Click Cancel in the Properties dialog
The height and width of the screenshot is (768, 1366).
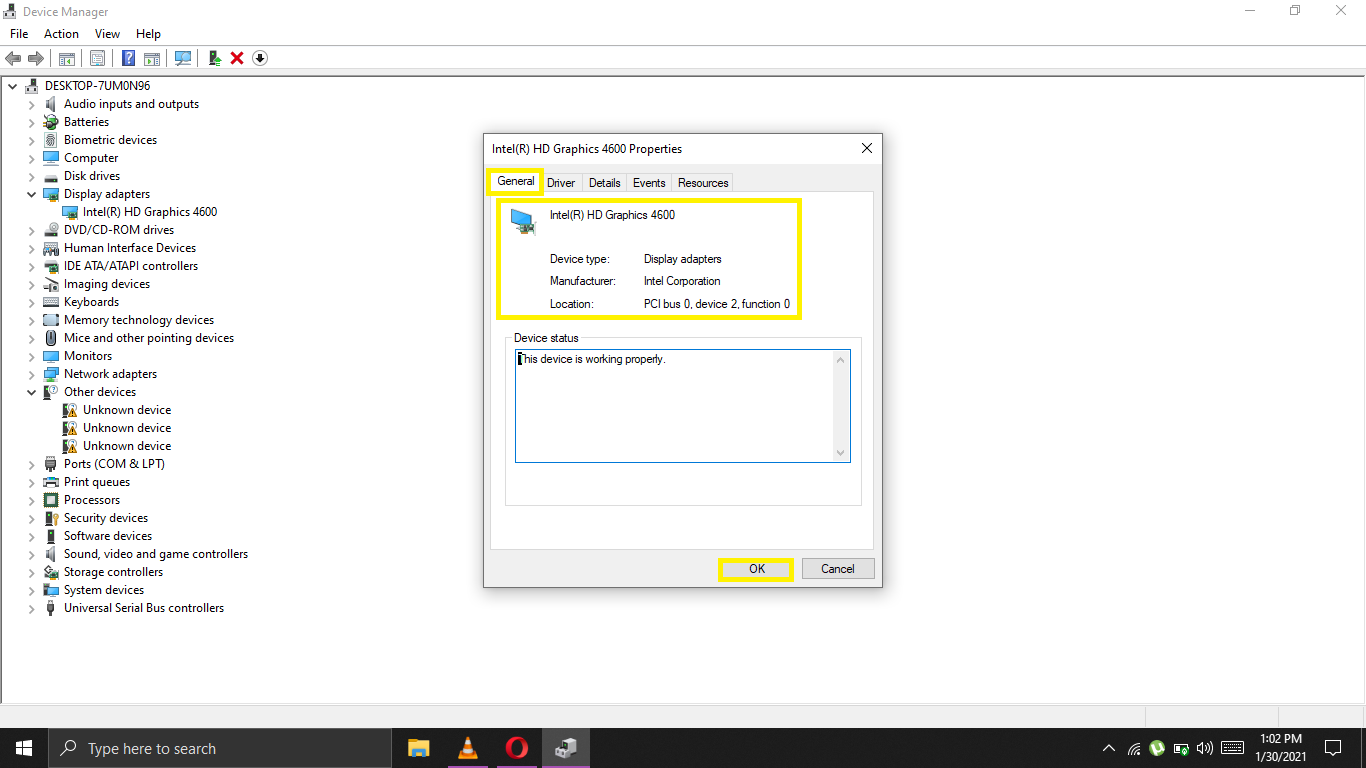tap(838, 569)
